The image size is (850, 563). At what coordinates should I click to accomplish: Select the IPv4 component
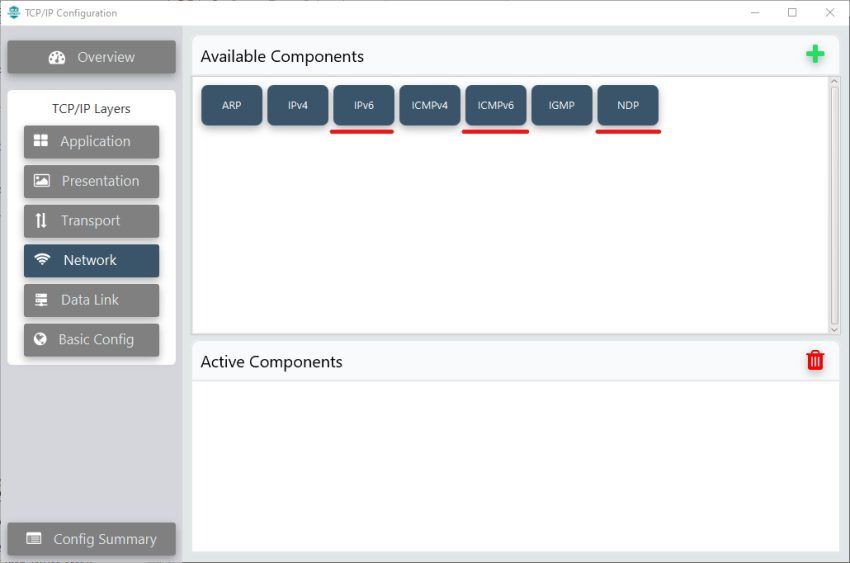(x=298, y=105)
